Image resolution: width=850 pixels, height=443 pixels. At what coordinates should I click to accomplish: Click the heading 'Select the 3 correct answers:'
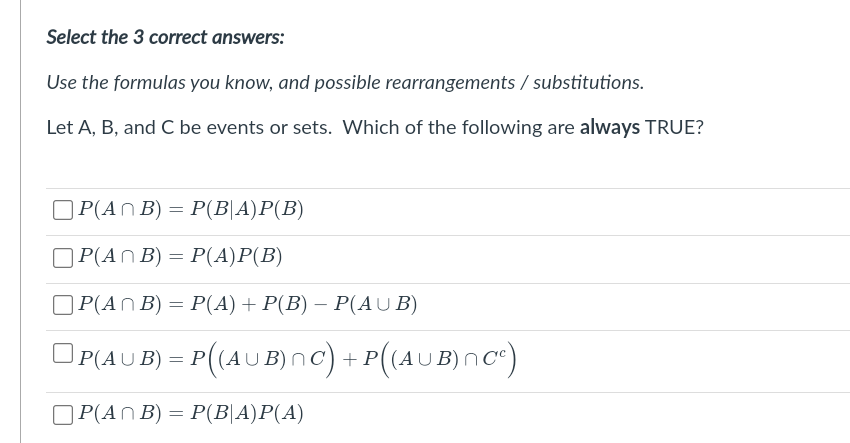[x=165, y=37]
